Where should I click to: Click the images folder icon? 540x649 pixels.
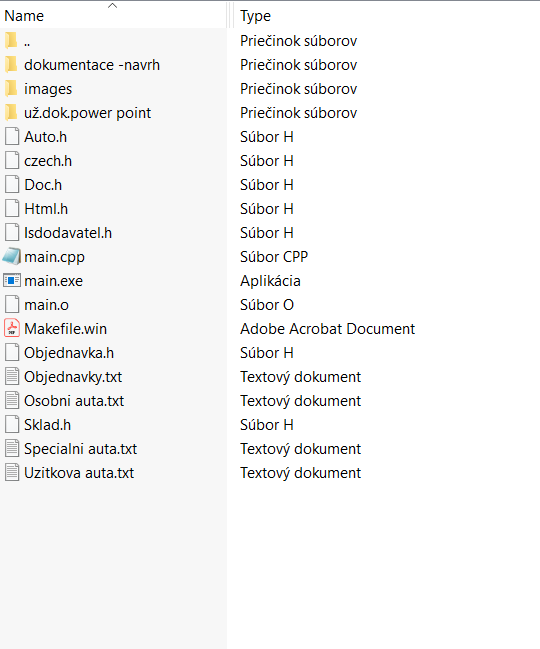12,89
